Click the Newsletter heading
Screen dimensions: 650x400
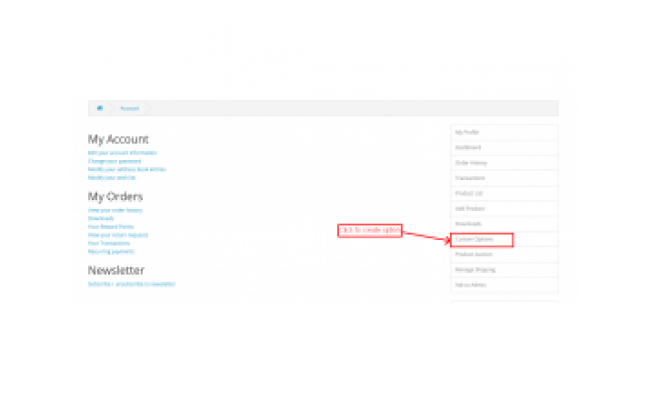116,270
